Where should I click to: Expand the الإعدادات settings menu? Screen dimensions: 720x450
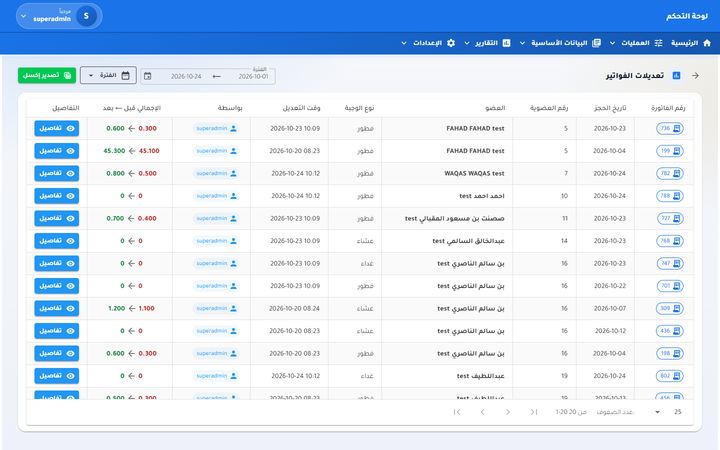pos(428,43)
